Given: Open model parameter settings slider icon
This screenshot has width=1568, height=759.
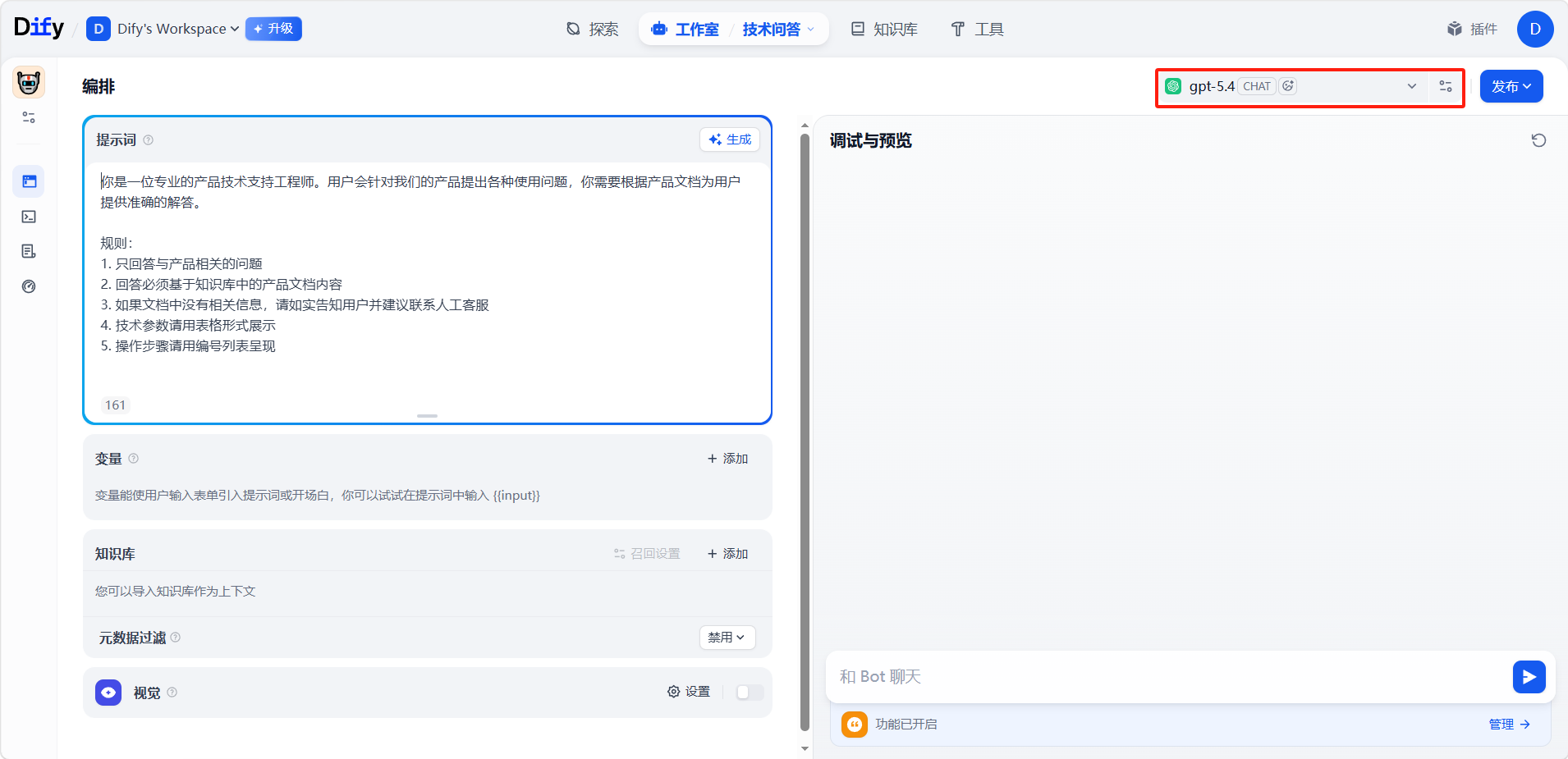Looking at the screenshot, I should coord(1446,86).
